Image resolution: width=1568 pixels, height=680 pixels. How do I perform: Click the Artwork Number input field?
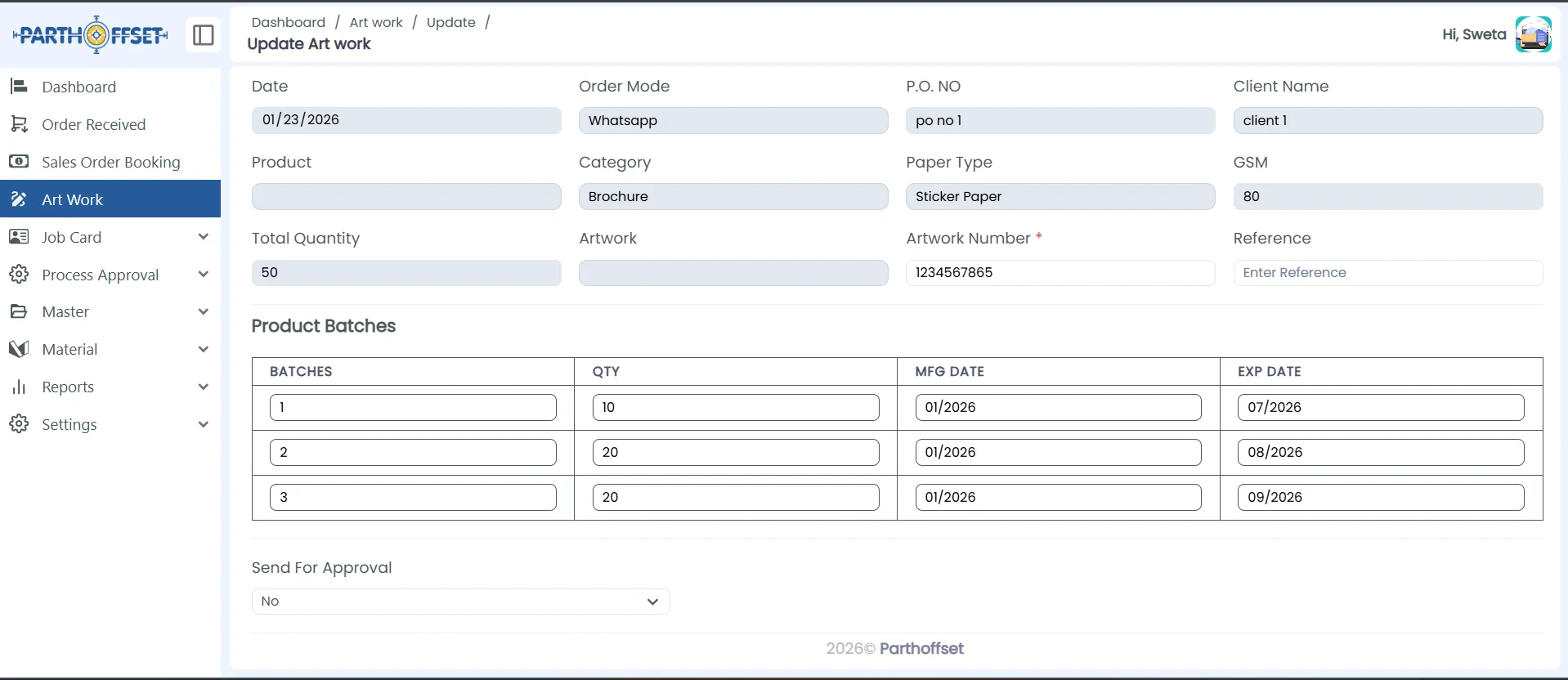[1060, 273]
